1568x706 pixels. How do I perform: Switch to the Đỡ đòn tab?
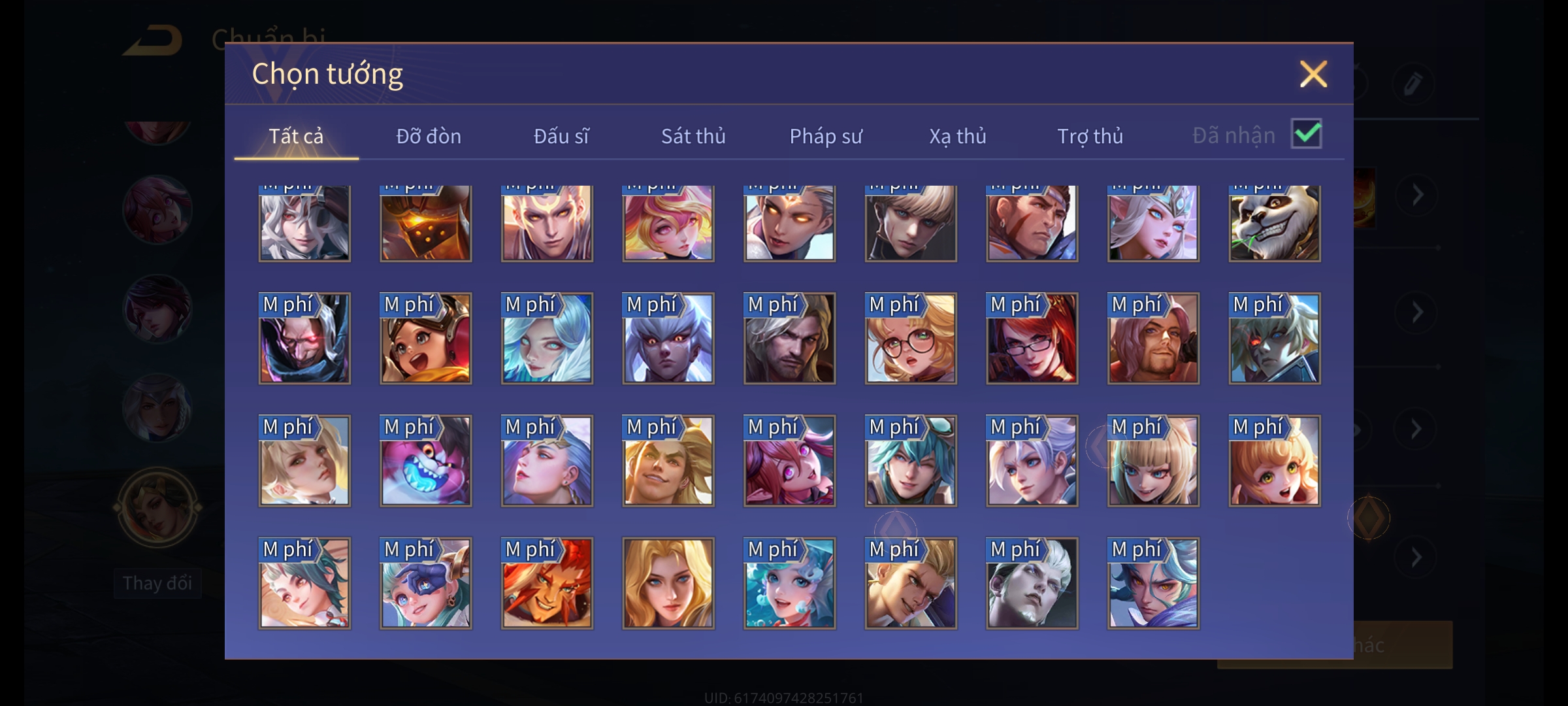click(x=429, y=136)
